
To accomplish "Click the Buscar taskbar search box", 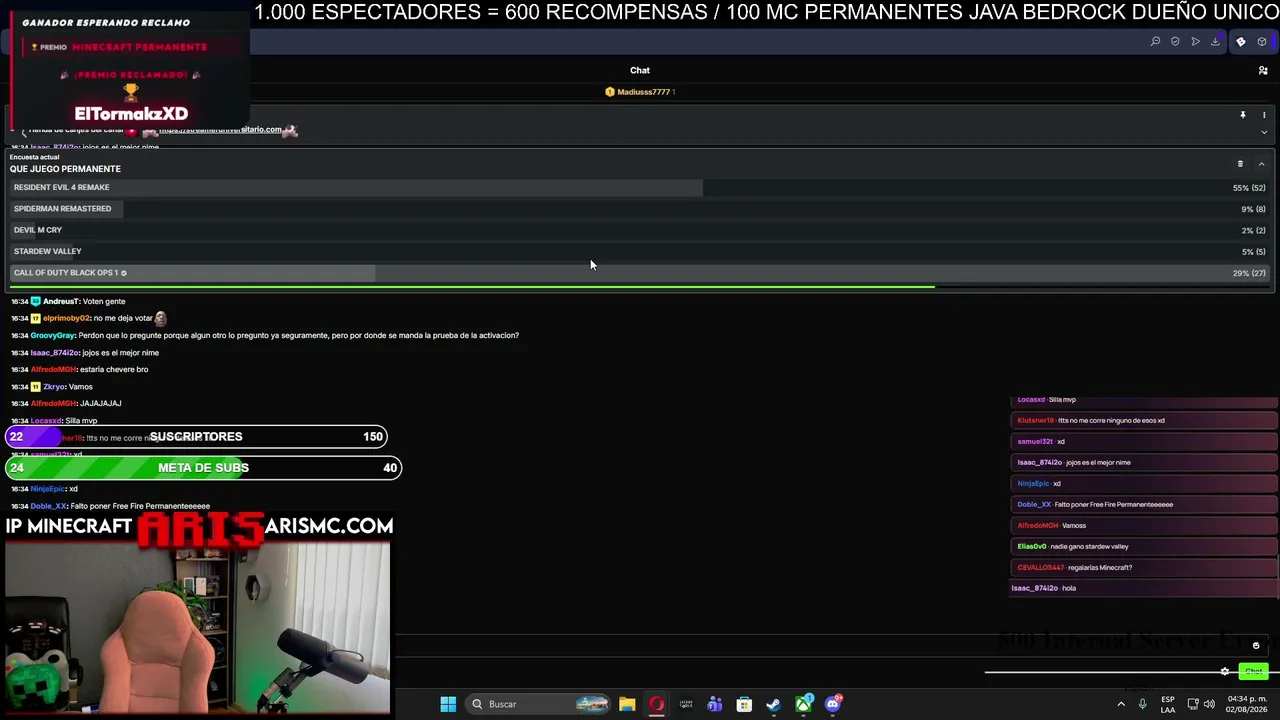I will coord(538,704).
